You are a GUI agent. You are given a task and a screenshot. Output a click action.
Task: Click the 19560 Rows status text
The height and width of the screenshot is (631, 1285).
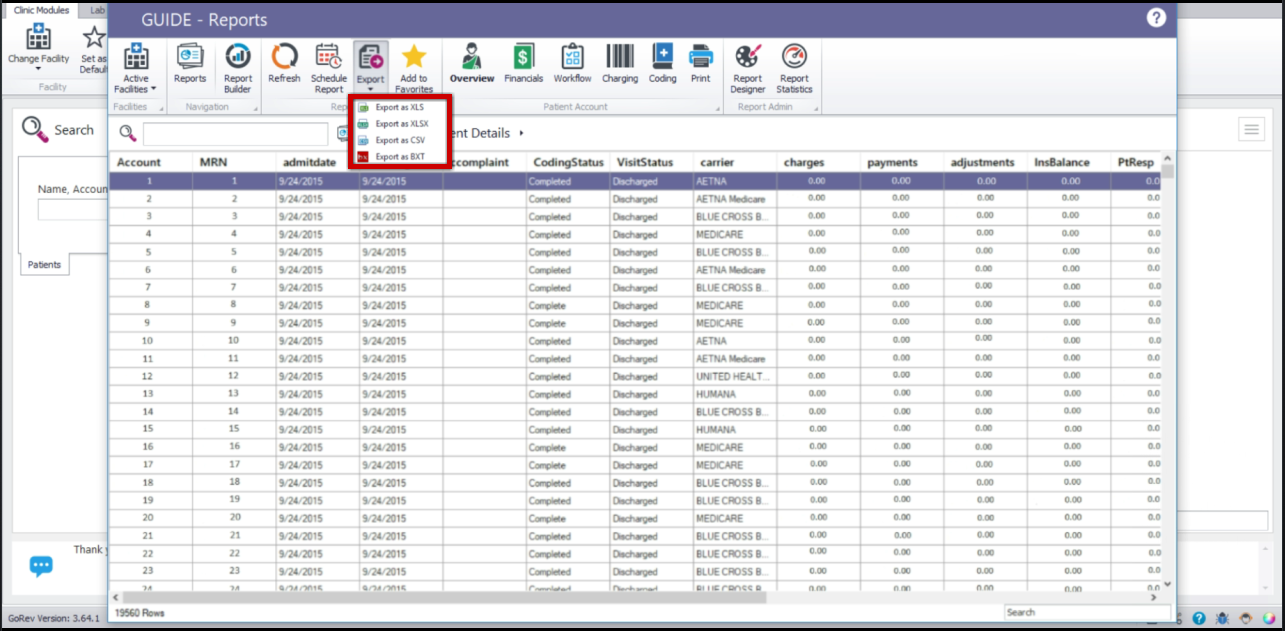click(140, 612)
